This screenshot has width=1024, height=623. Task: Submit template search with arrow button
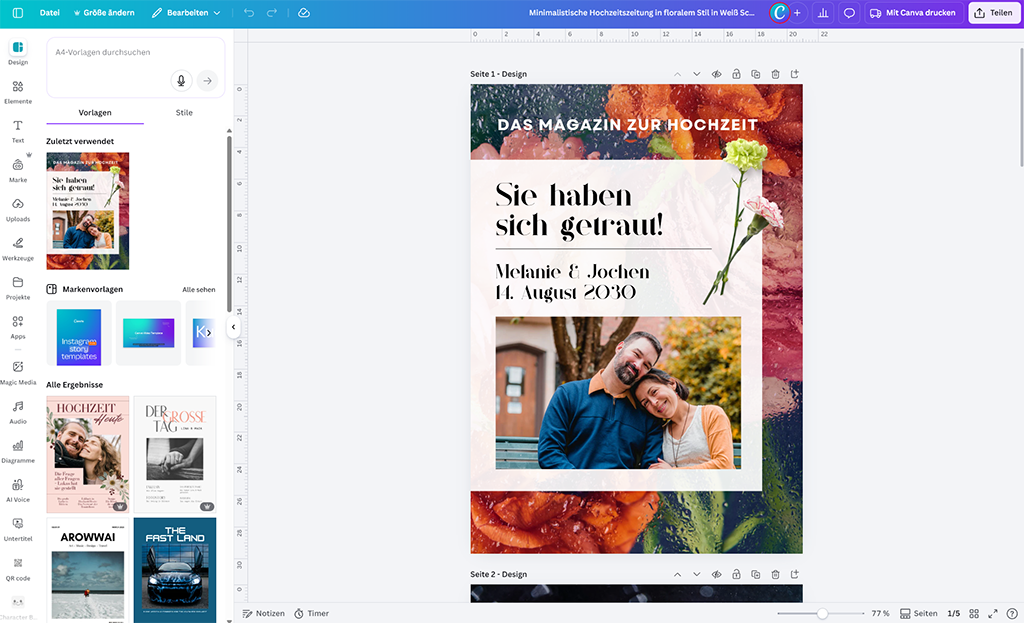[207, 81]
